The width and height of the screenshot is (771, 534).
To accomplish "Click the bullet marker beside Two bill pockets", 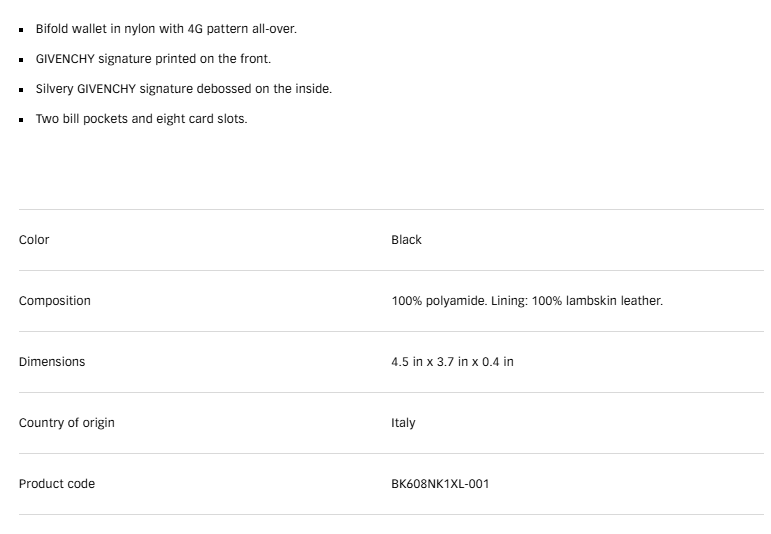I will [21, 119].
